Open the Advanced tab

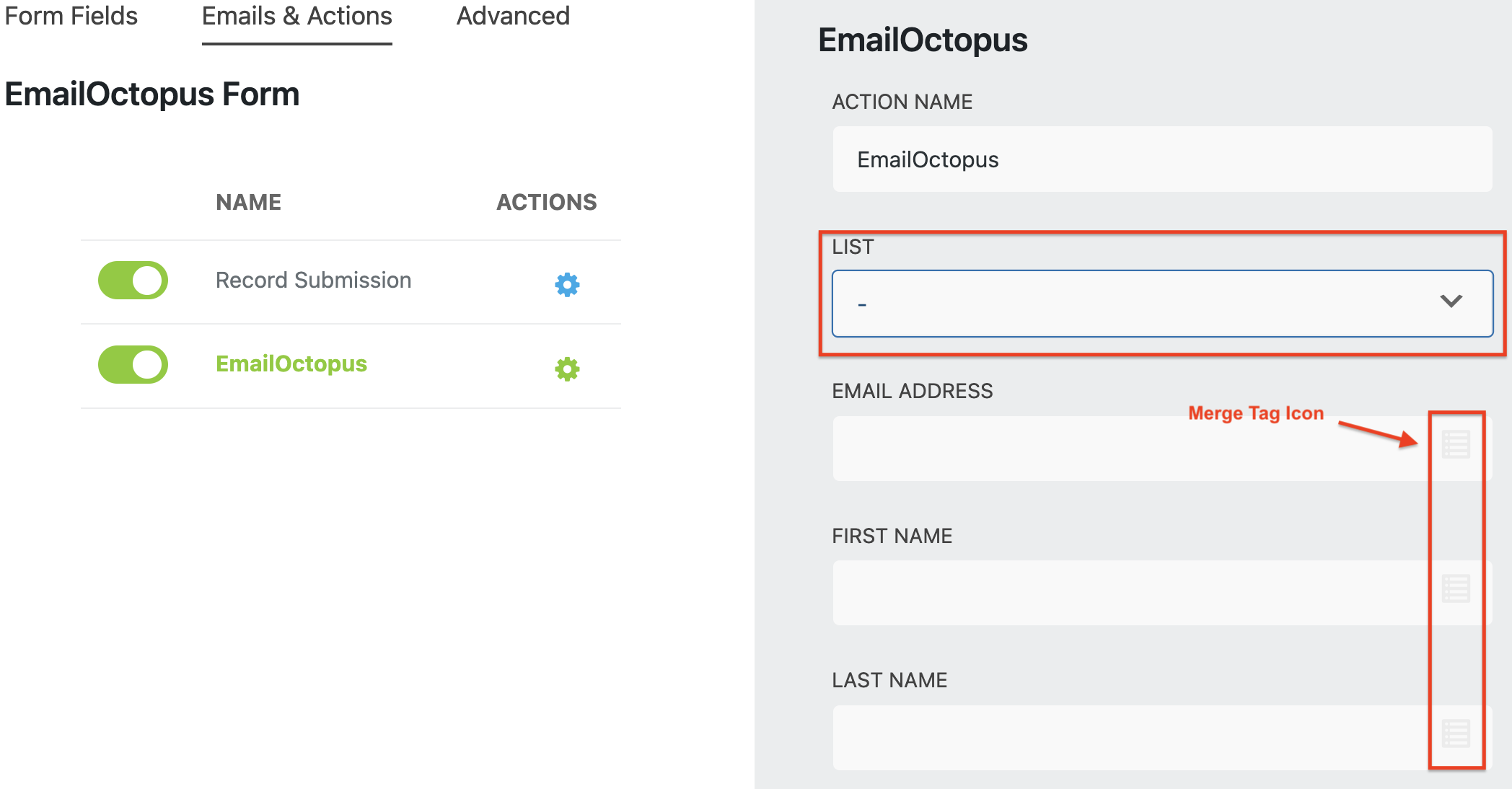click(512, 16)
